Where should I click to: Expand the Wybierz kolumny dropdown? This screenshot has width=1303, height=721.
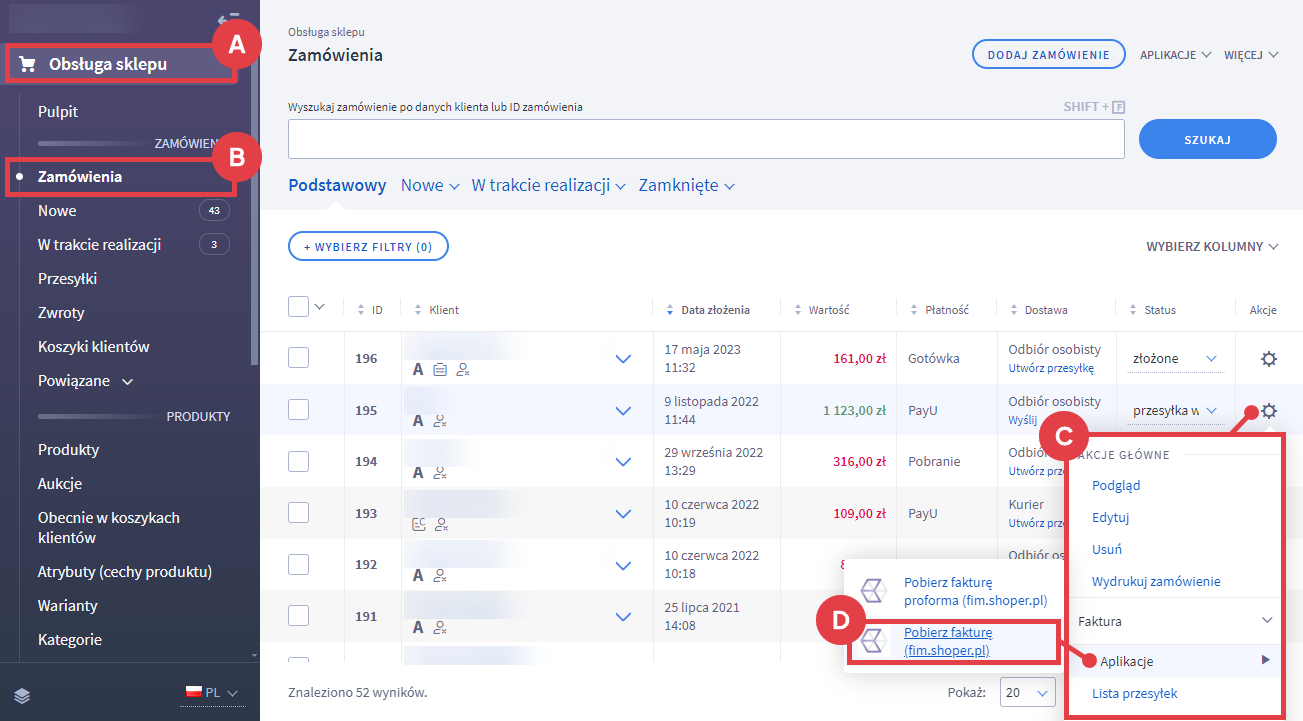(1212, 246)
